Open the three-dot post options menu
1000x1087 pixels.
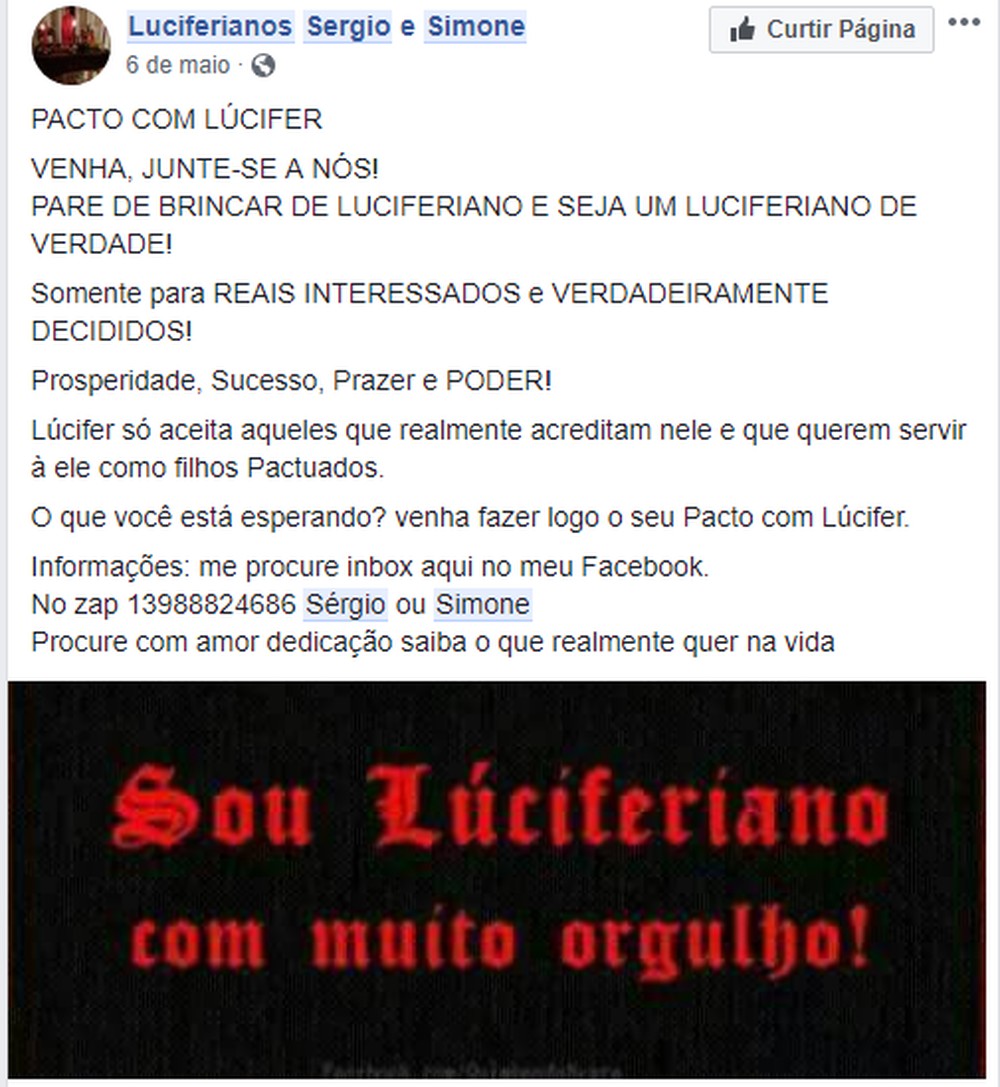(x=964, y=22)
